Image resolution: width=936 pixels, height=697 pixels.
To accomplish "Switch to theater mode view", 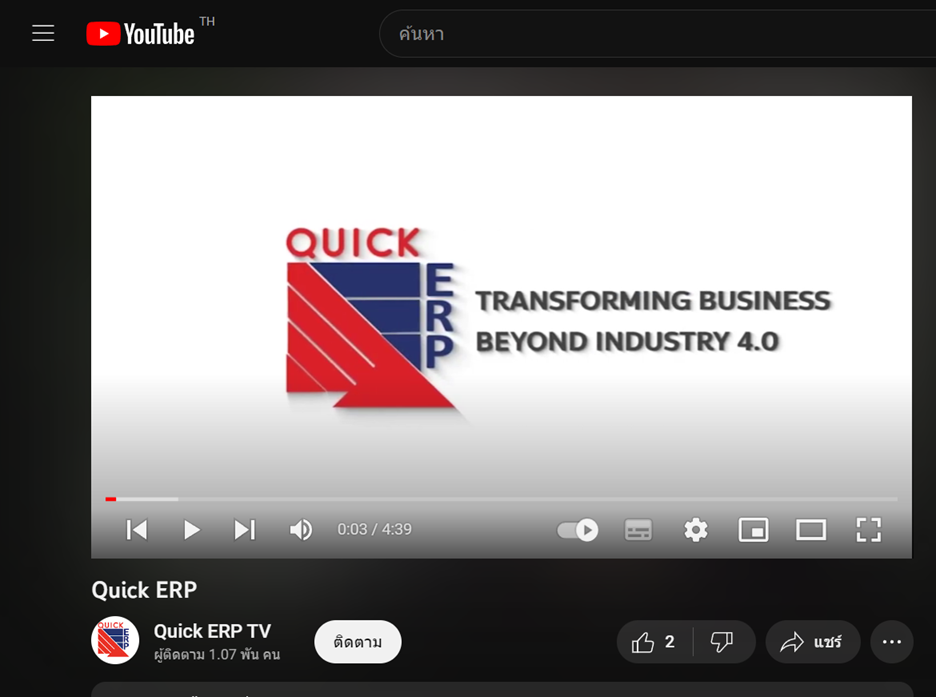I will [811, 529].
